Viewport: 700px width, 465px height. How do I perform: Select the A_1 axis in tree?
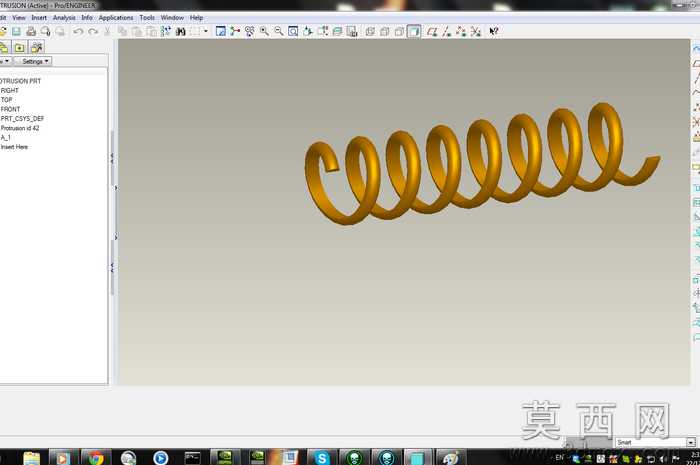coord(5,137)
